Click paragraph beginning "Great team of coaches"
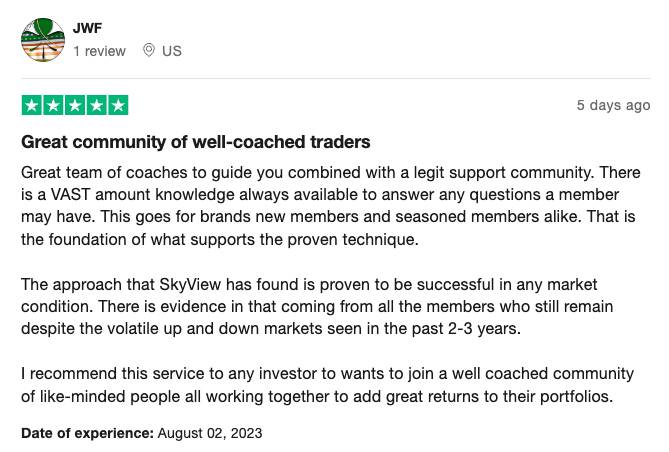Screen dimensions: 669x452 (331, 206)
